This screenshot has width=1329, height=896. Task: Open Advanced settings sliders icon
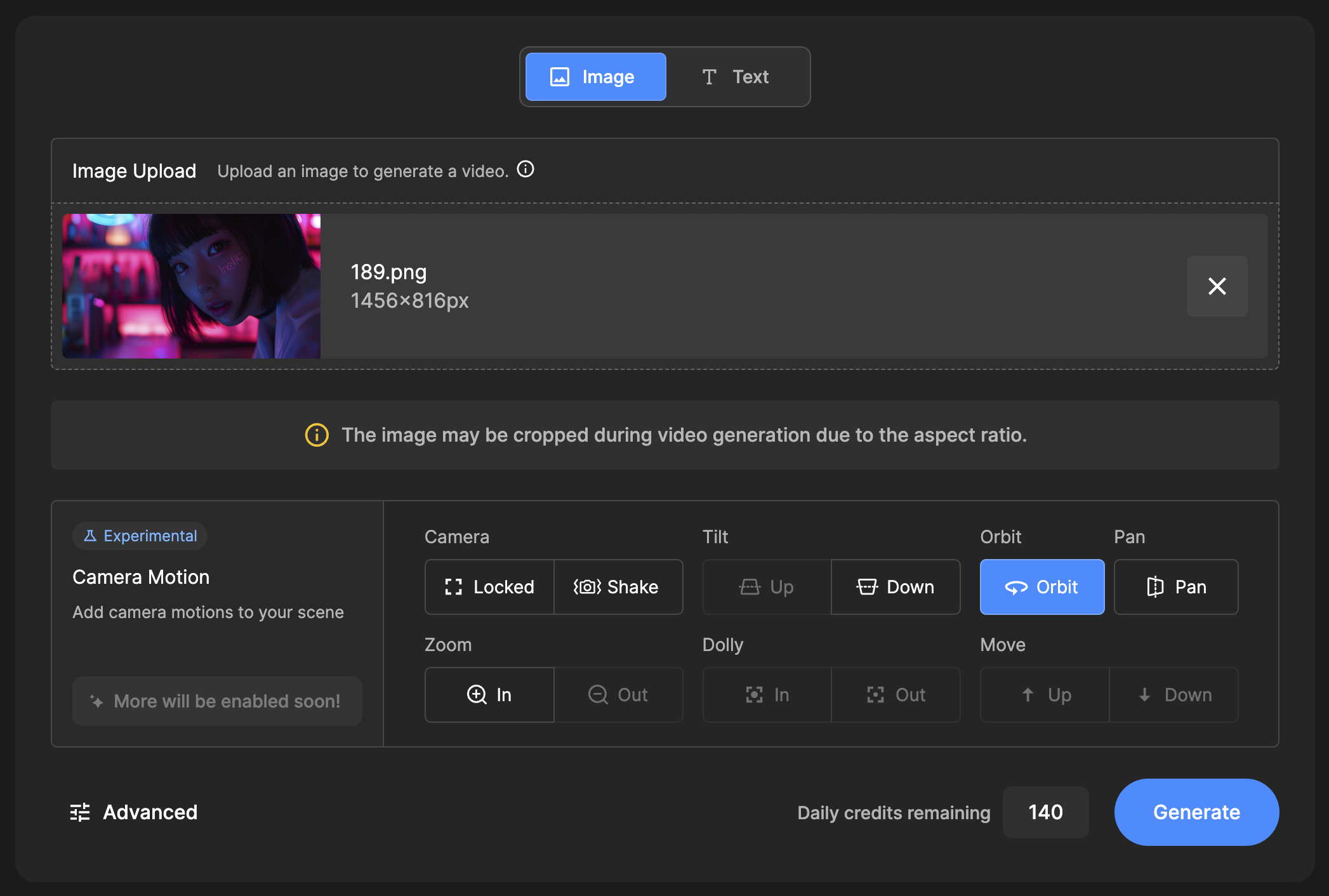tap(80, 812)
